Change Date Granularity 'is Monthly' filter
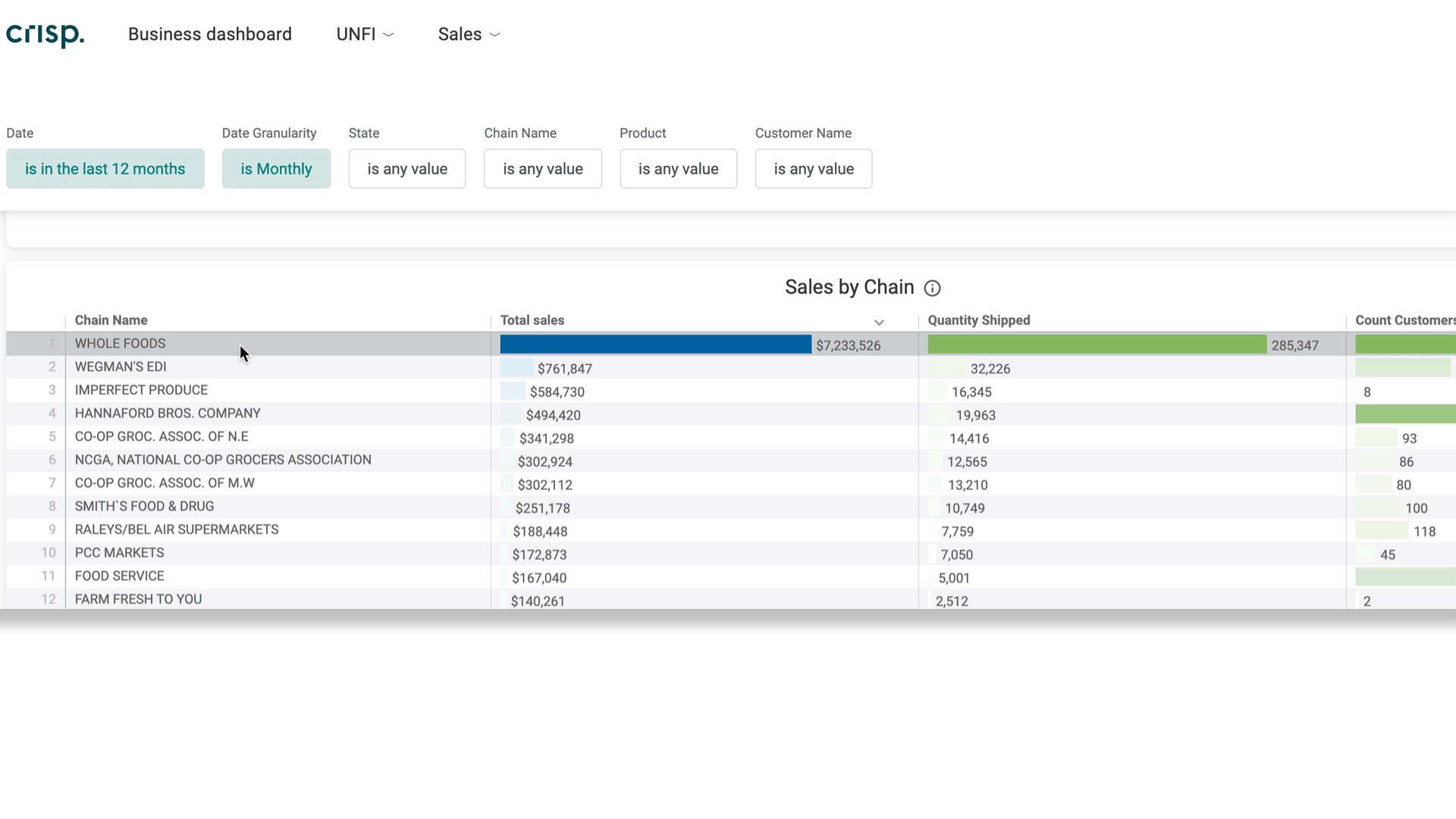This screenshot has height=819, width=1456. (x=276, y=168)
